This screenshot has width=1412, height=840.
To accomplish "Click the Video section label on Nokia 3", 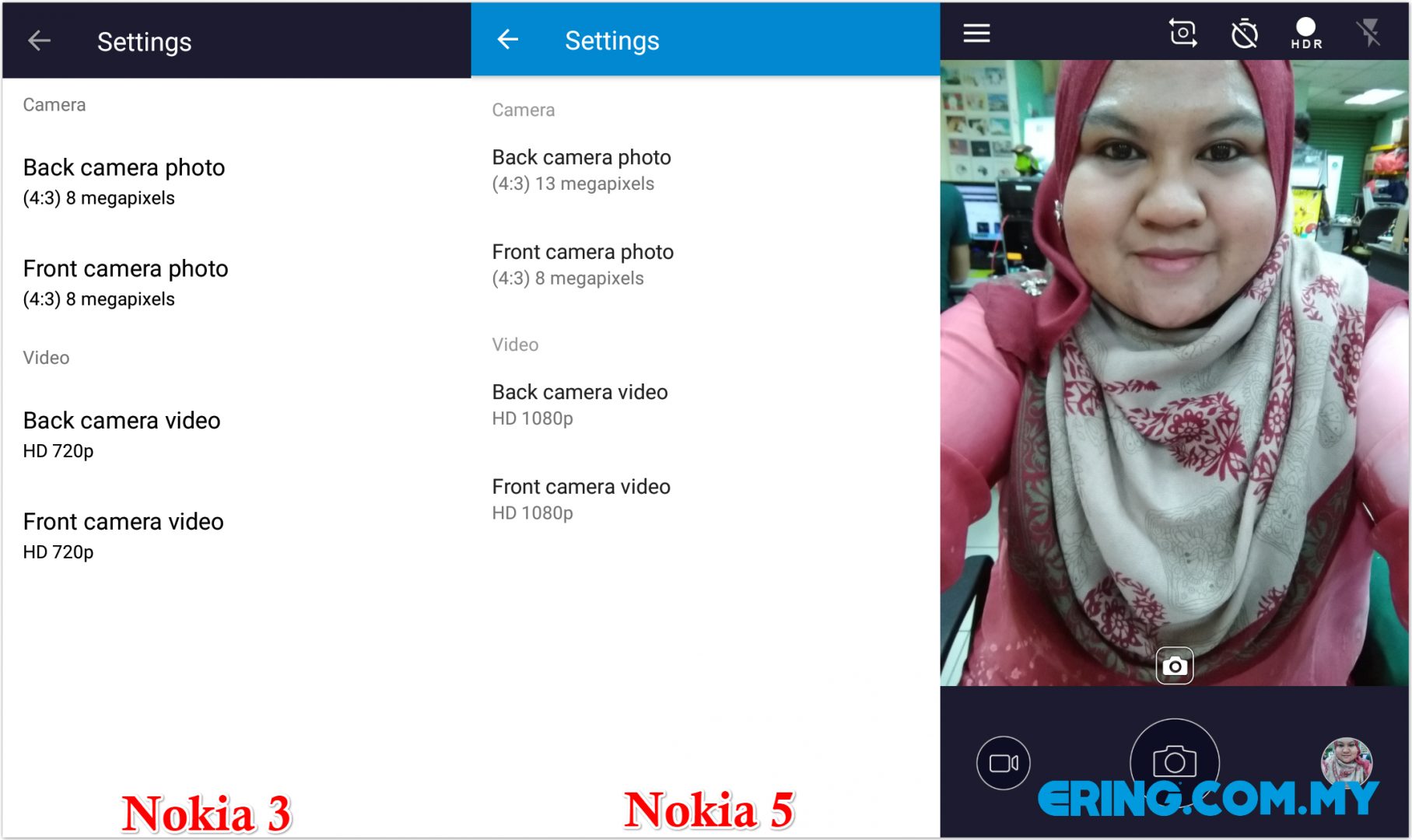I will (47, 358).
